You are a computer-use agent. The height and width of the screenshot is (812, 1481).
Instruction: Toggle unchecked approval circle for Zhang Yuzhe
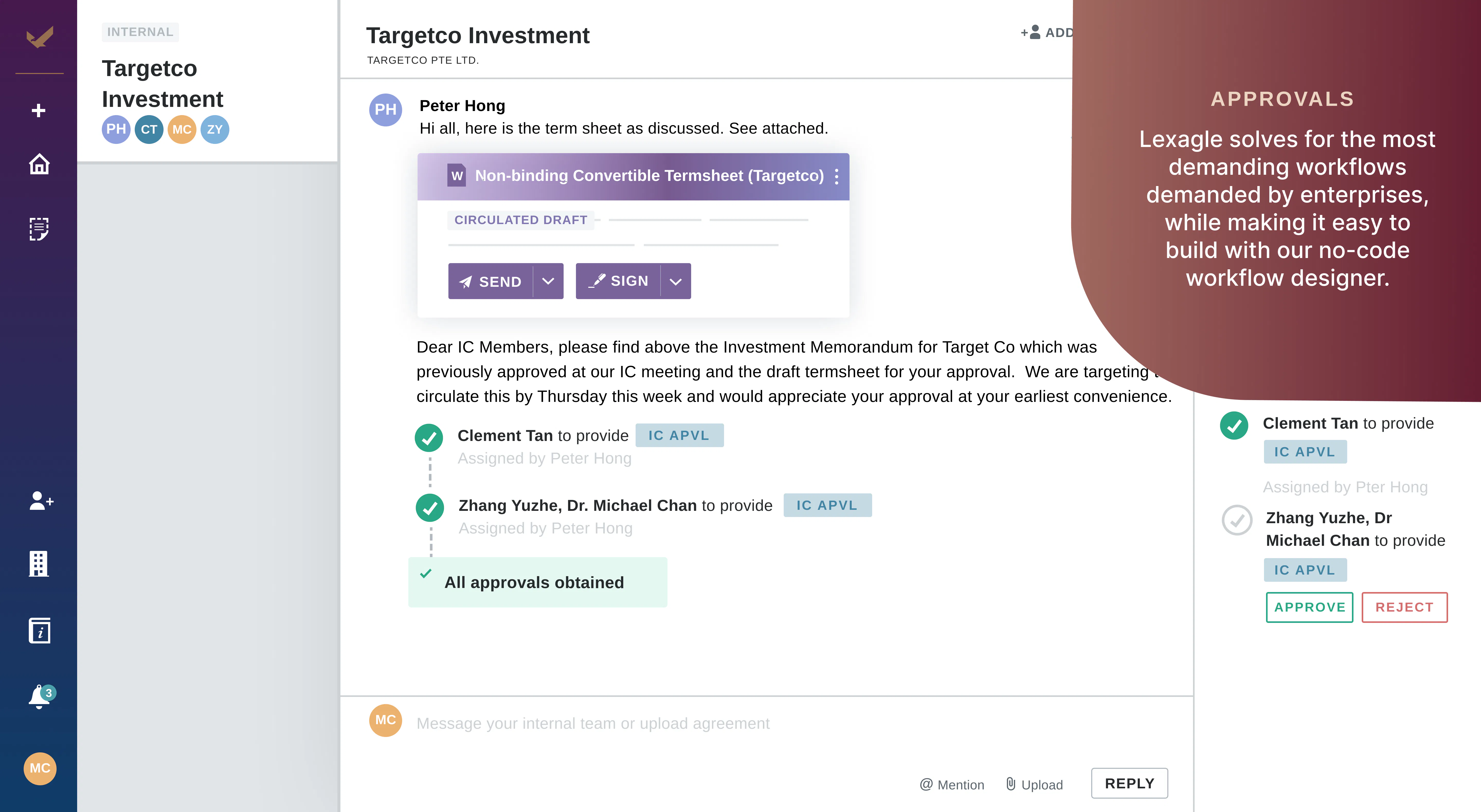click(x=1237, y=520)
